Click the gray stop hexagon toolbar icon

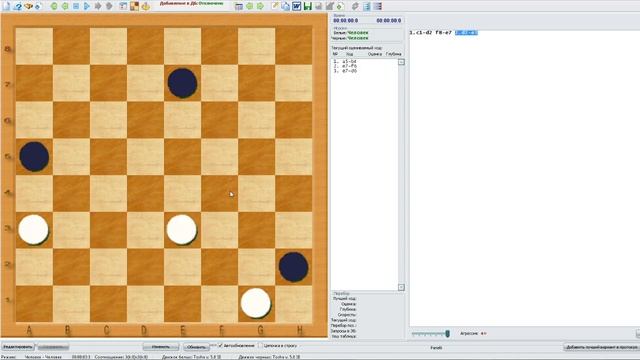tap(109, 6)
